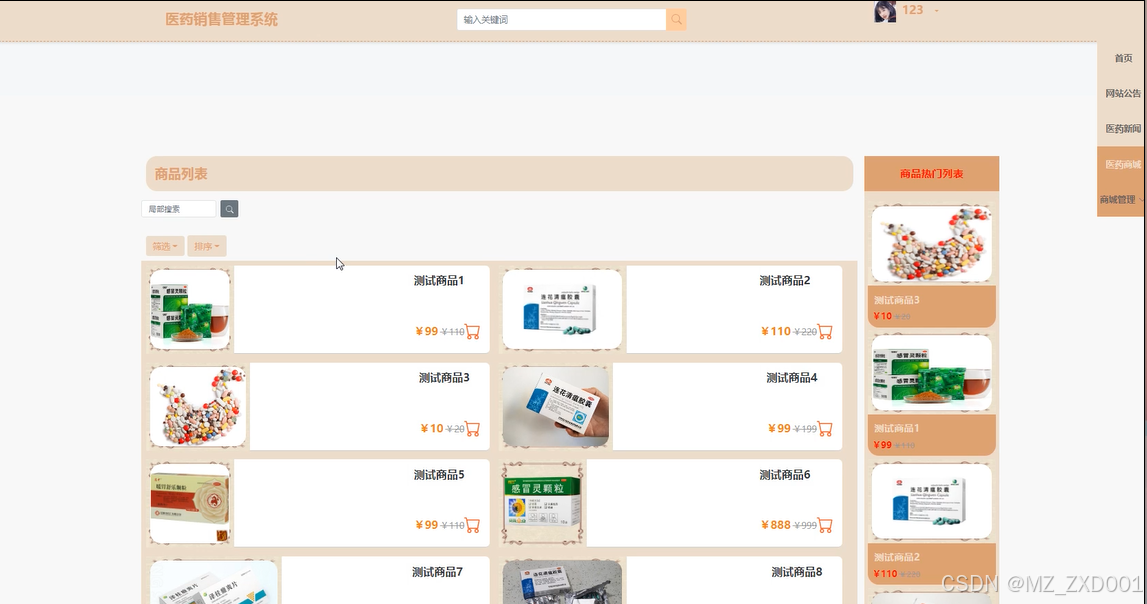
Task: Focus the 局部搜索 local search field
Action: (x=179, y=209)
